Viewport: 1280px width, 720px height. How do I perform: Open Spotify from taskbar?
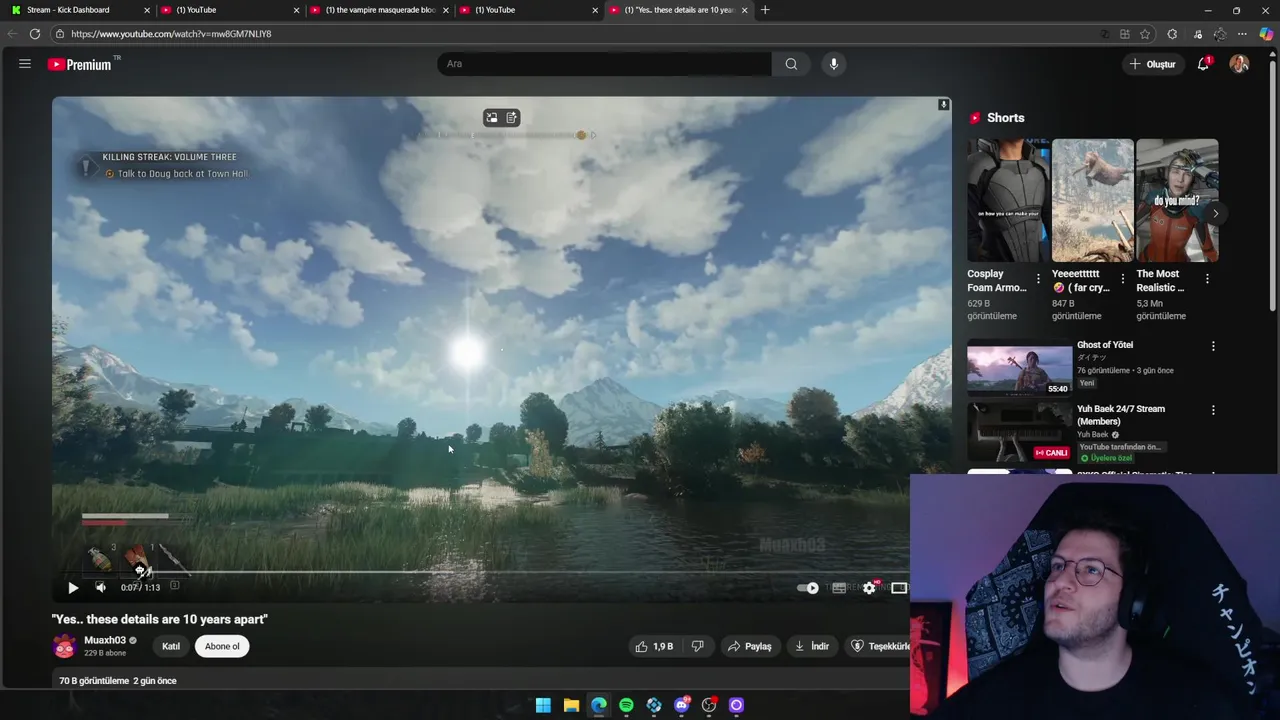(626, 705)
